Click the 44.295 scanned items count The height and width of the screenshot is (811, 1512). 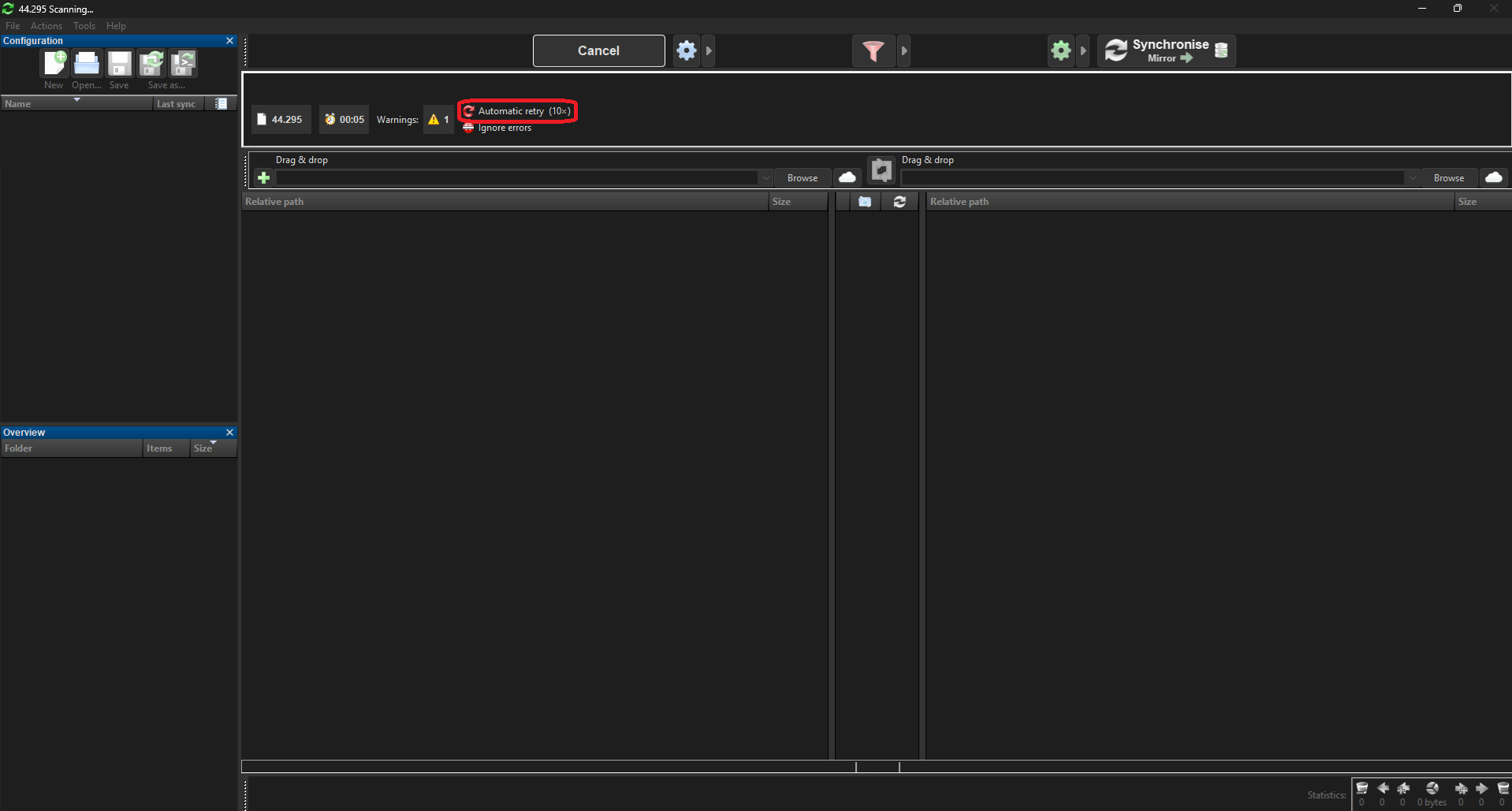point(287,120)
